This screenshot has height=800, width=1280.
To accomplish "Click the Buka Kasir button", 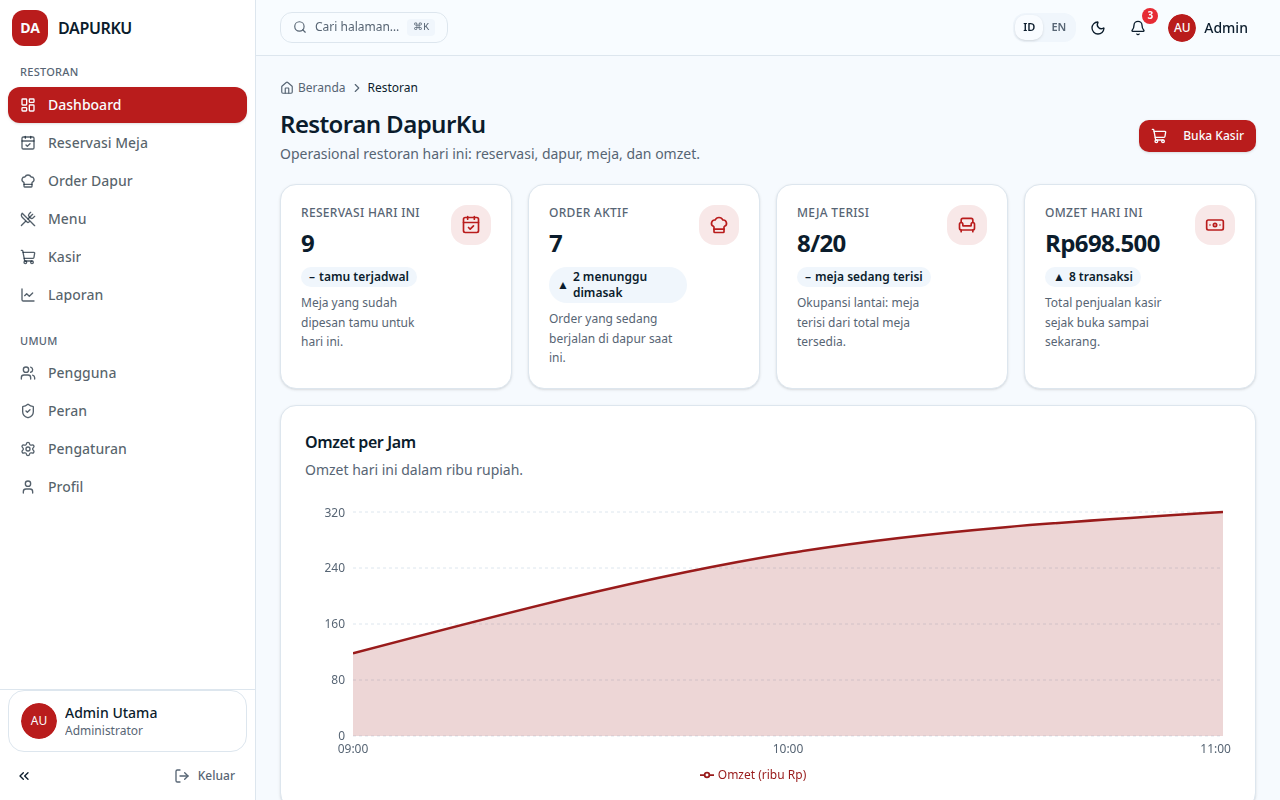I will pyautogui.click(x=1197, y=136).
